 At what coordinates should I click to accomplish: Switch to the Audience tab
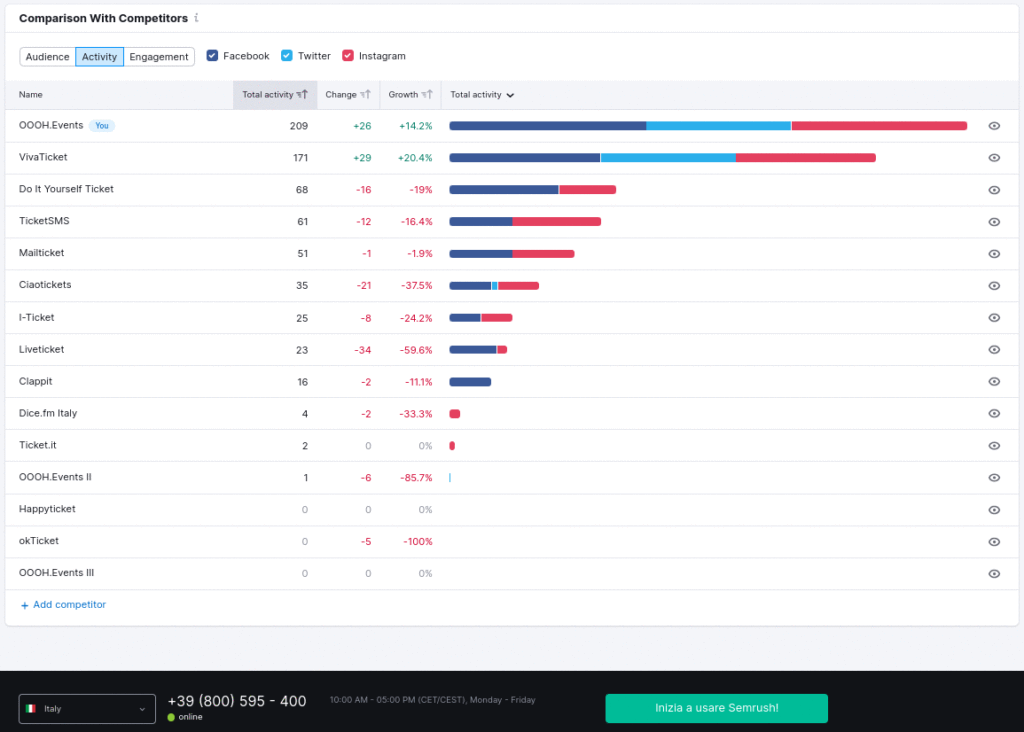click(x=47, y=57)
